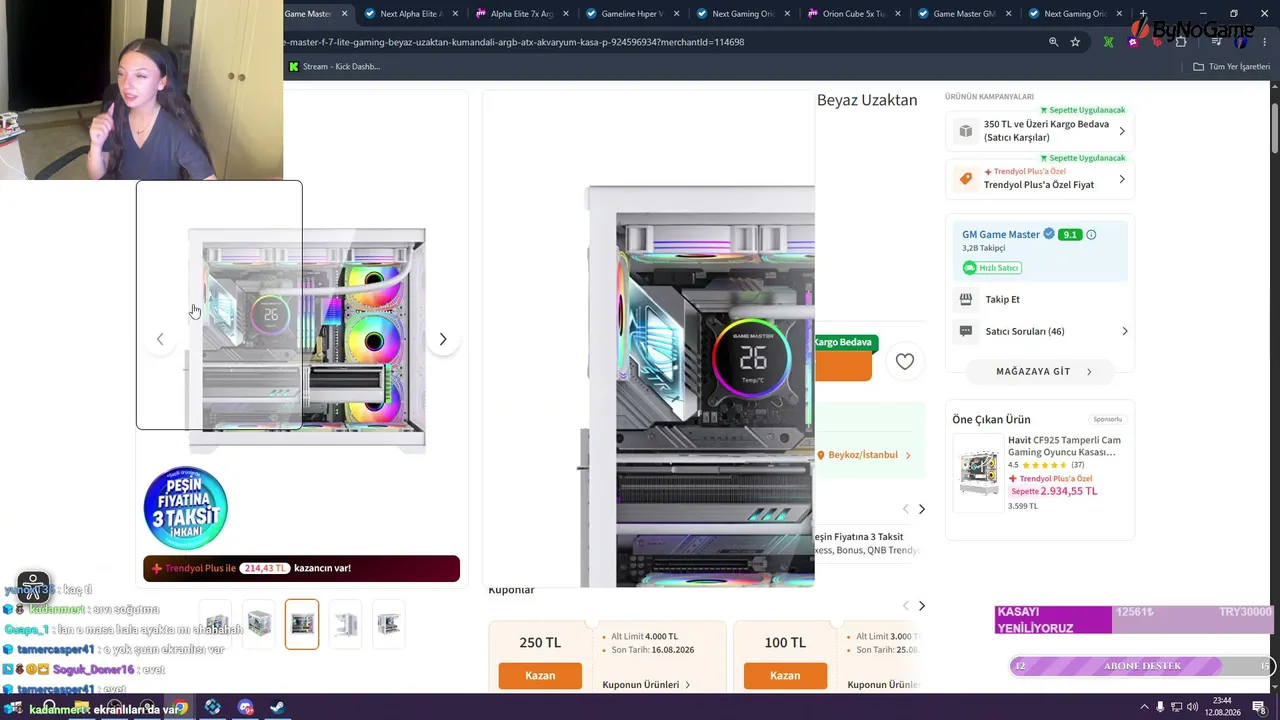Close the Orion Cube 5x tab
Screen dimensions: 1280x720
pos(898,14)
